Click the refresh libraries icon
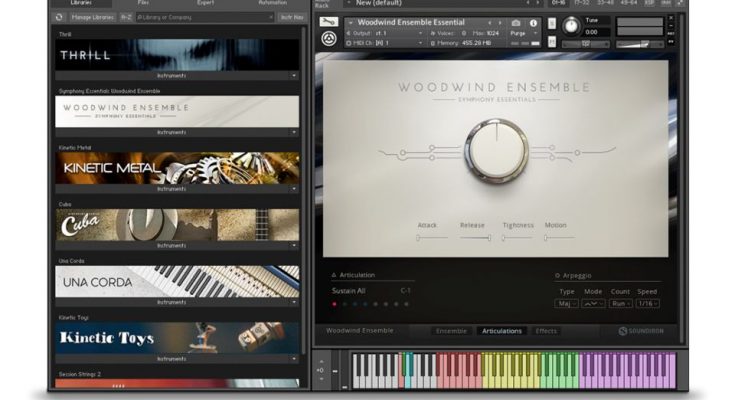The image size is (735, 400). (x=60, y=18)
